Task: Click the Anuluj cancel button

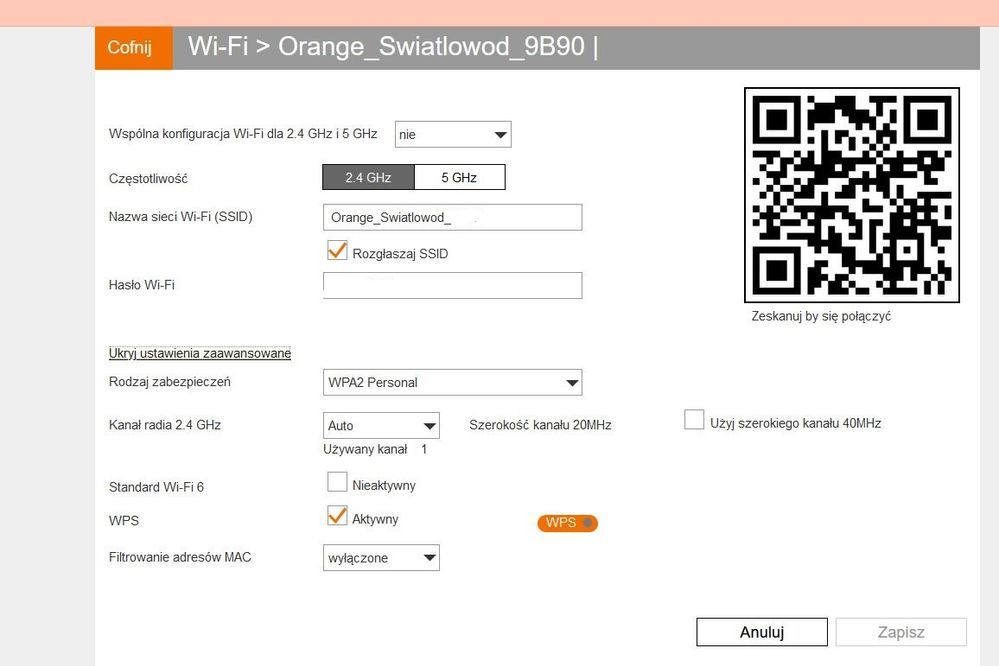Action: click(x=761, y=632)
